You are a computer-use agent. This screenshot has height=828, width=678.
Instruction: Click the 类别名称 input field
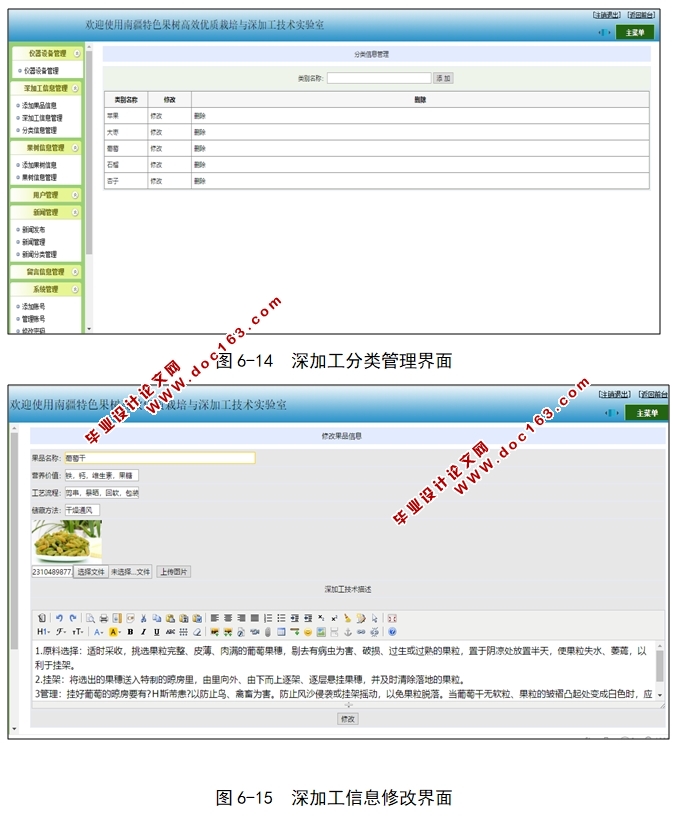(379, 78)
